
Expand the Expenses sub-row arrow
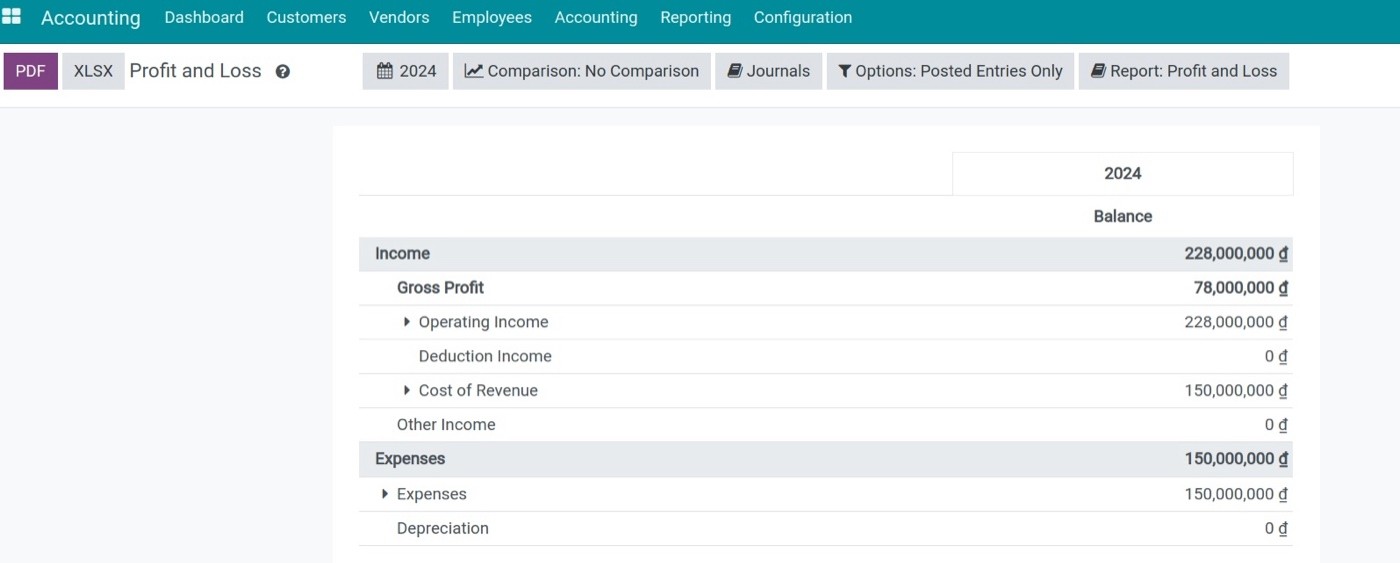pyautogui.click(x=385, y=494)
